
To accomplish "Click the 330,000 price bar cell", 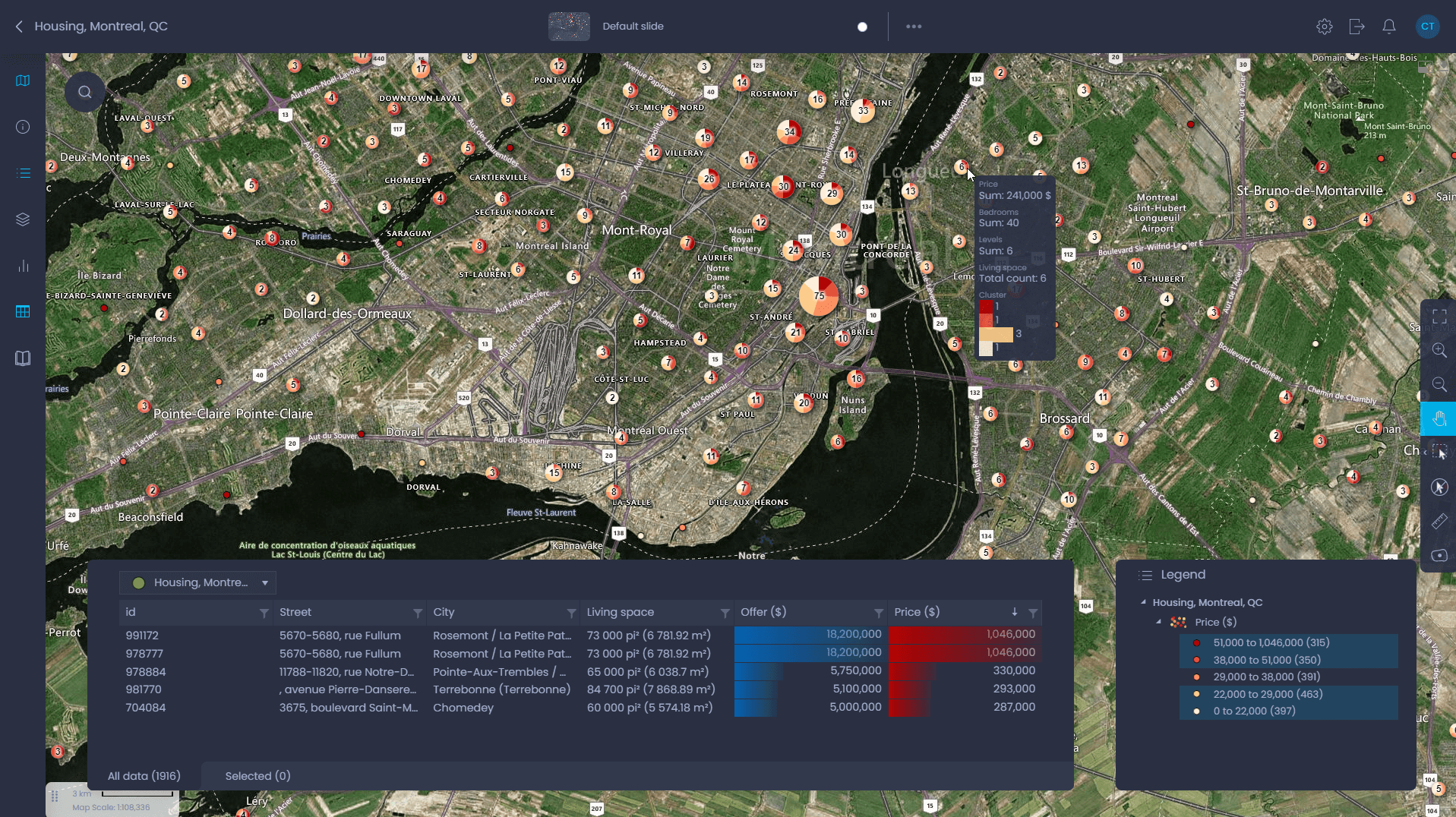I will click(x=964, y=670).
